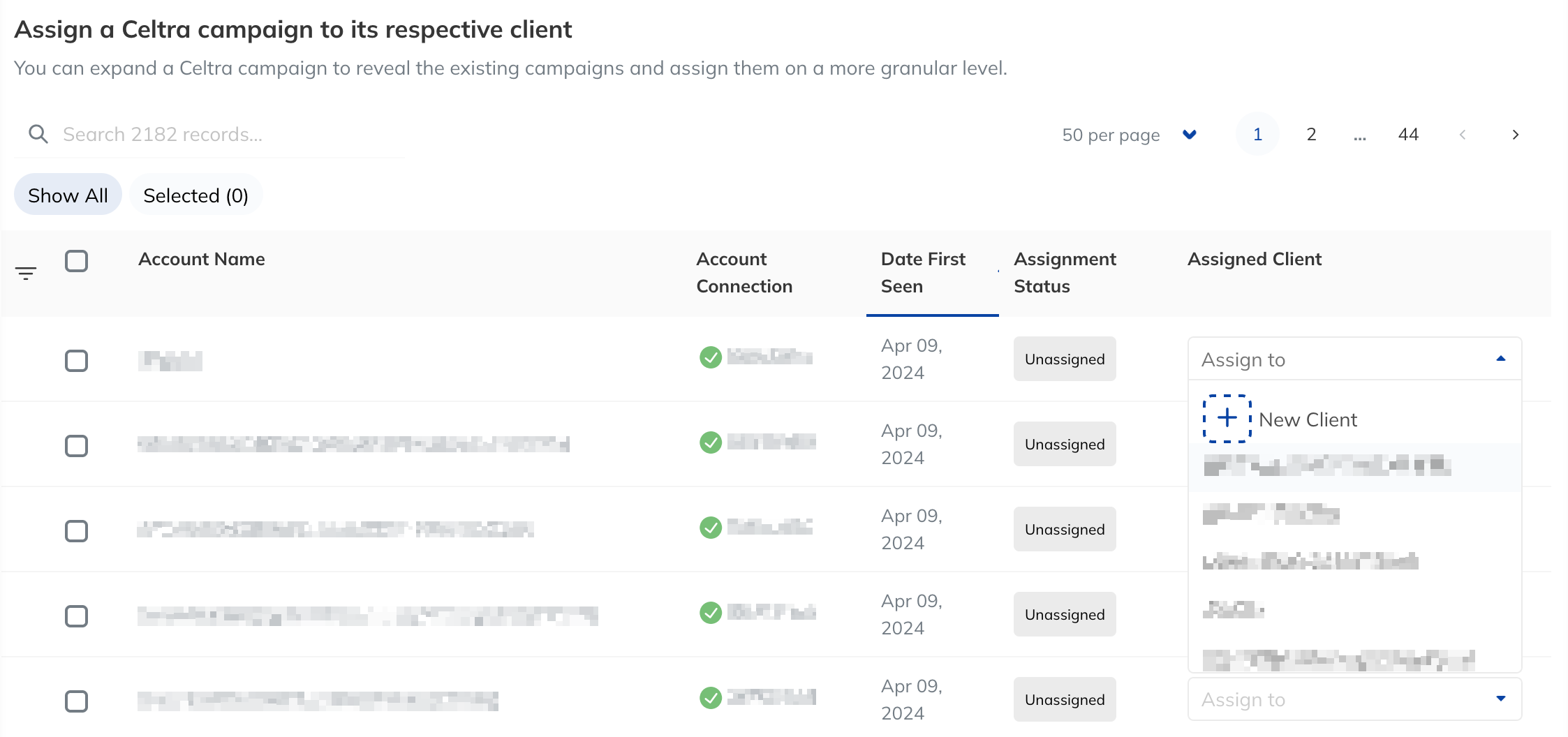The height and width of the screenshot is (737, 1568).
Task: Click the second row blurred account name
Action: click(x=353, y=444)
